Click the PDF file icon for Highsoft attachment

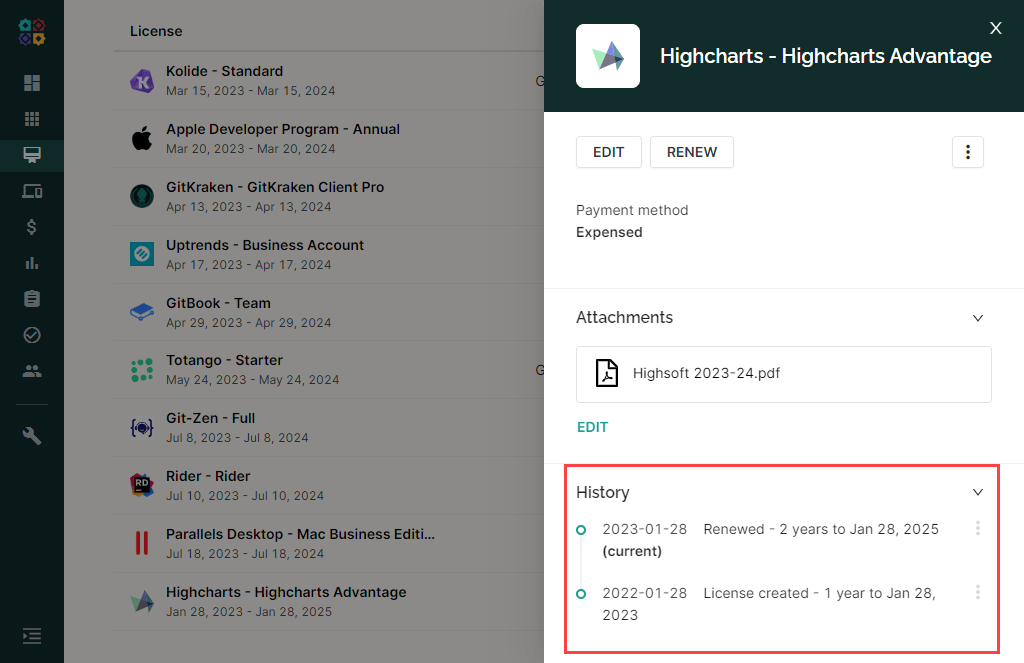pos(607,374)
